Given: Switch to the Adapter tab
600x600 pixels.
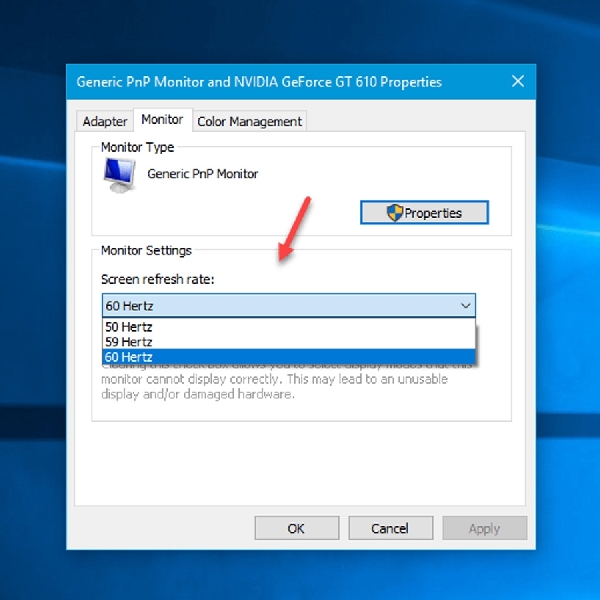Looking at the screenshot, I should pyautogui.click(x=104, y=121).
